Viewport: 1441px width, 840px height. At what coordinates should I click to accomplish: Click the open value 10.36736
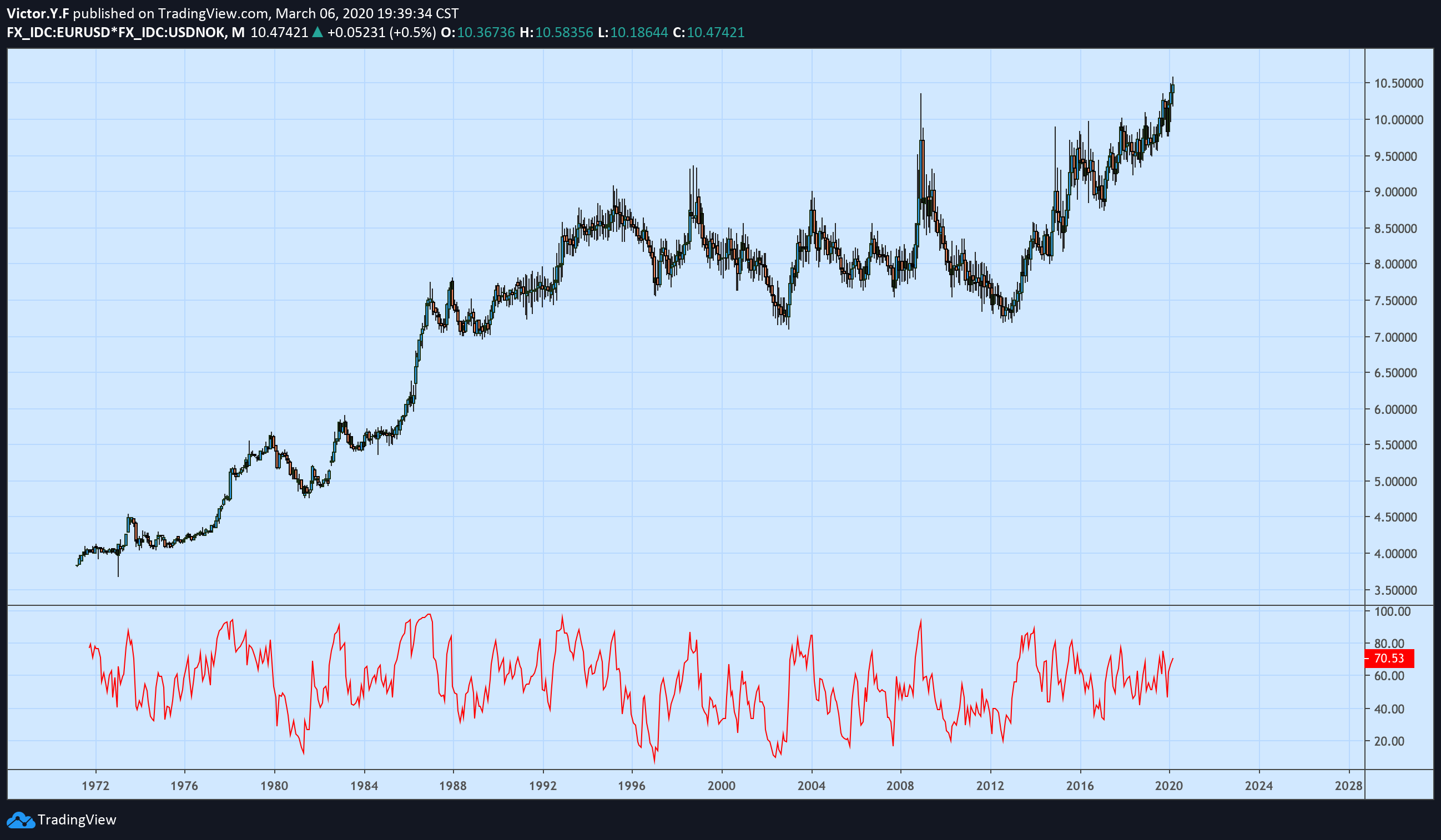[x=486, y=33]
